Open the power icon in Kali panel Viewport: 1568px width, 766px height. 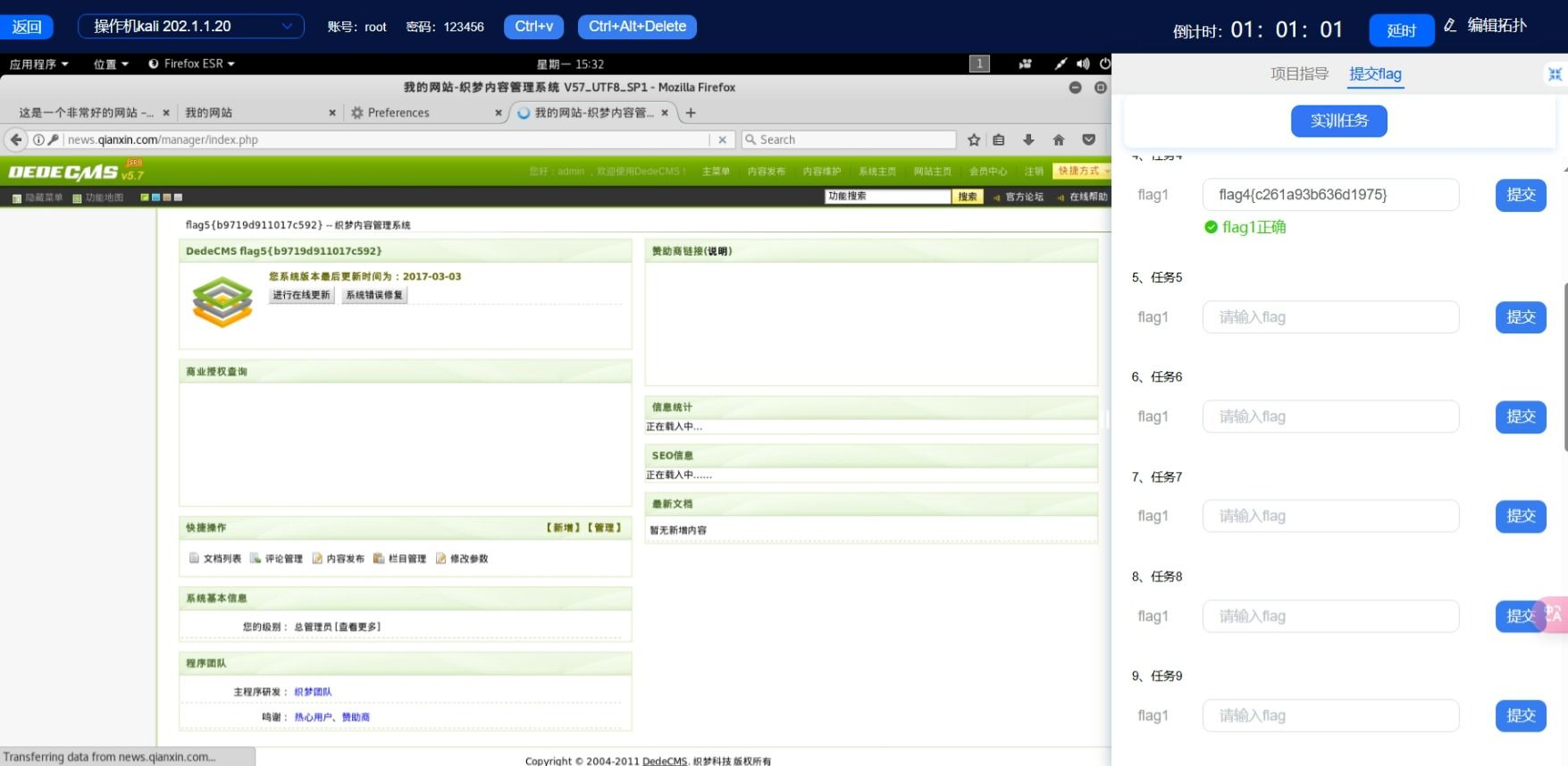1104,63
